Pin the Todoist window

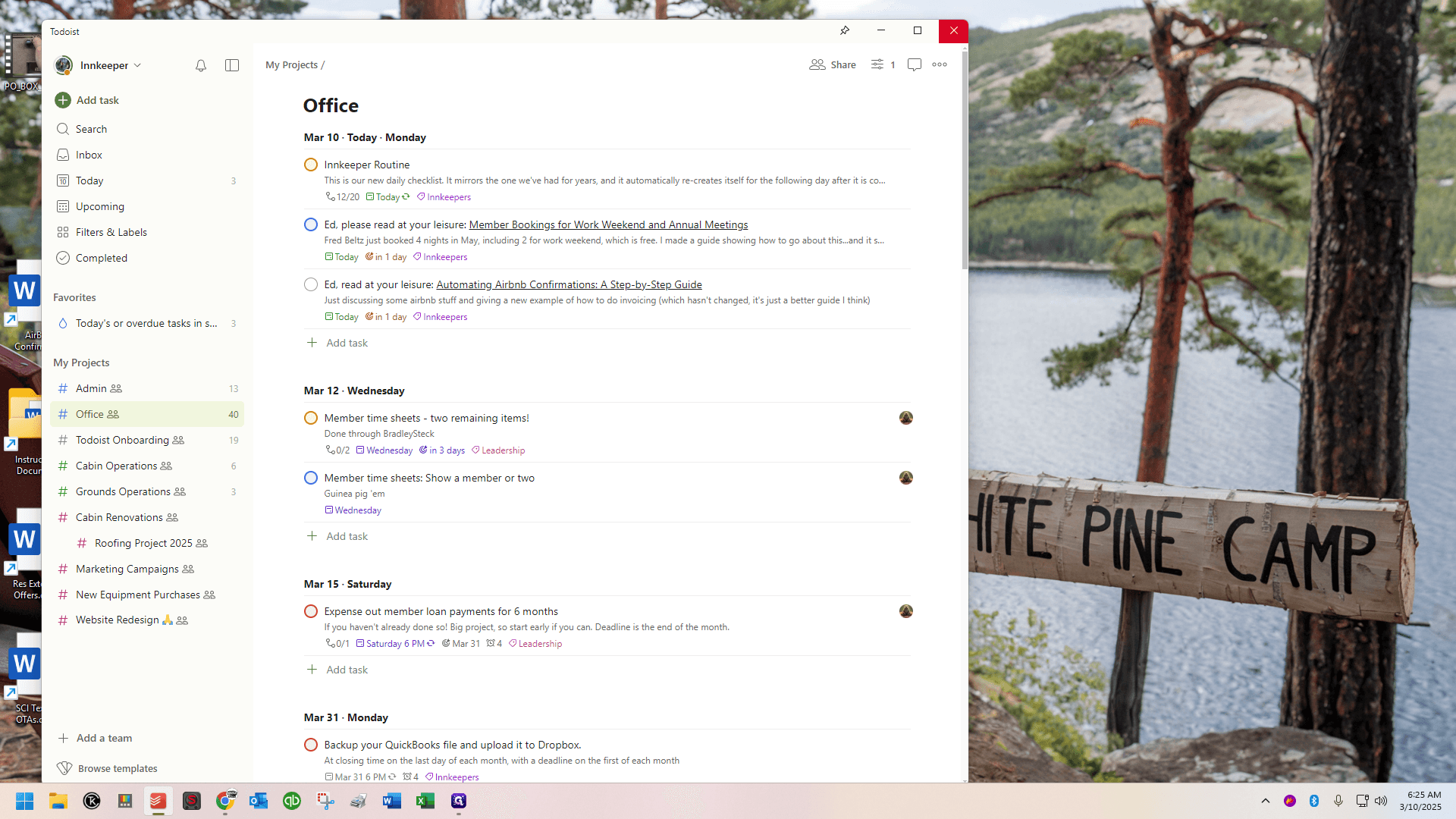845,30
